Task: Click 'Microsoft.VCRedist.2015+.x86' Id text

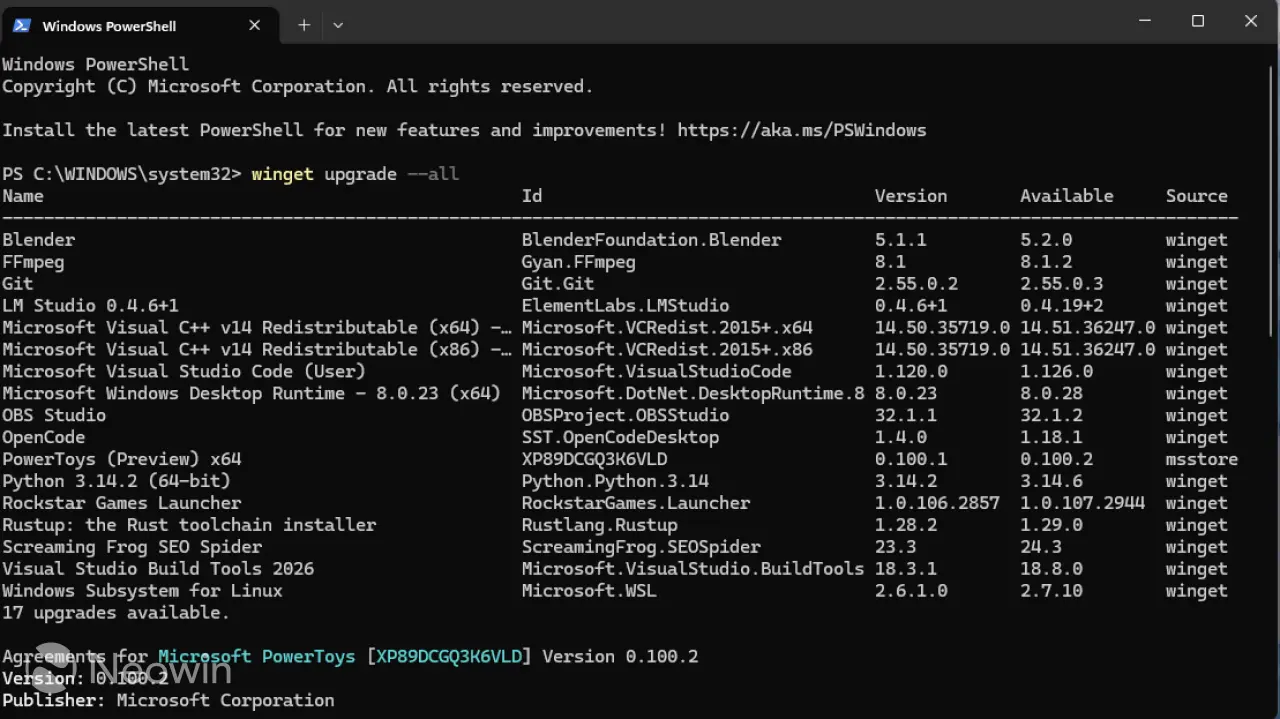Action: pyautogui.click(x=667, y=350)
